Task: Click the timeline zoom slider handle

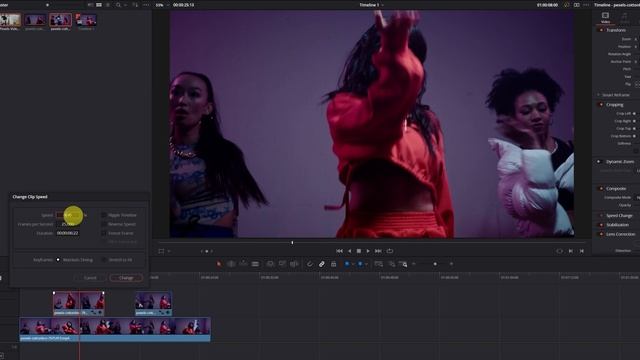Action: click(435, 264)
